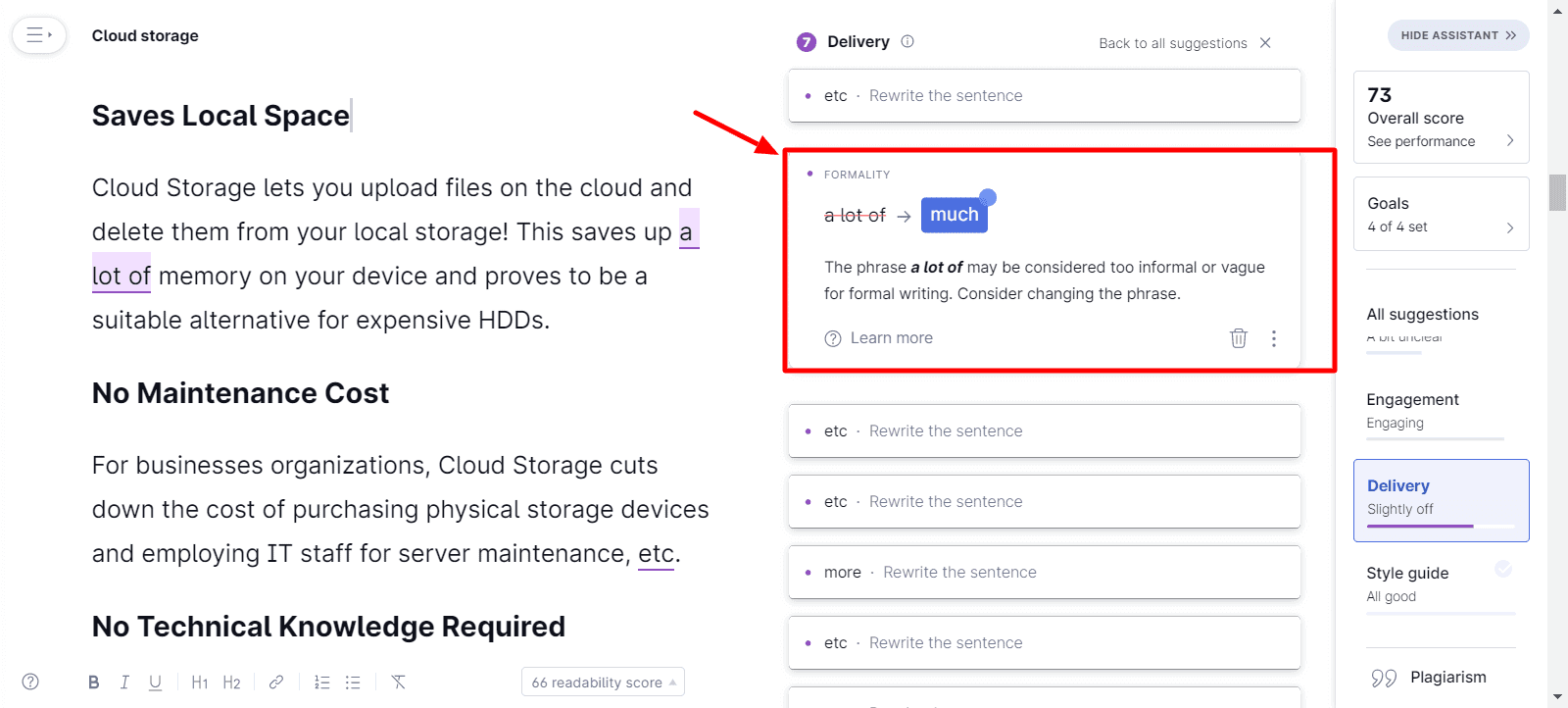Viewport: 1568px width, 708px height.
Task: Click Back to all suggestions
Action: (x=1173, y=43)
